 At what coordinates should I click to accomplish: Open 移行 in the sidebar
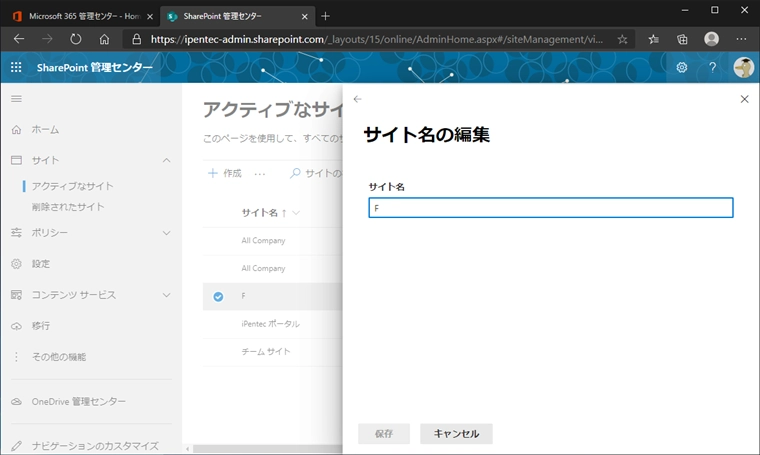tap(41, 326)
